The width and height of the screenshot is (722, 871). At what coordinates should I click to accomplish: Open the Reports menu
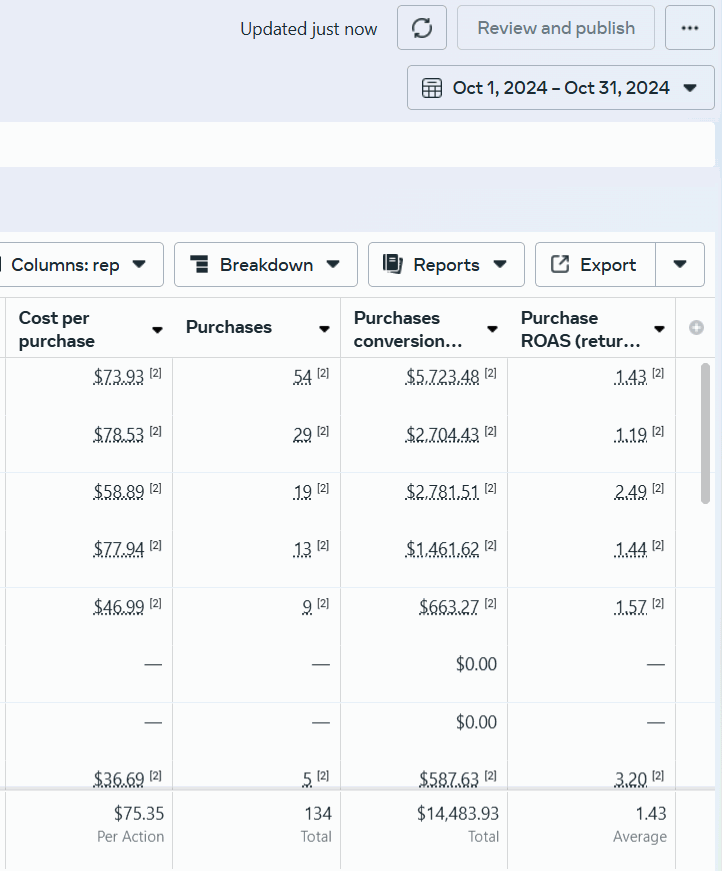tap(446, 264)
